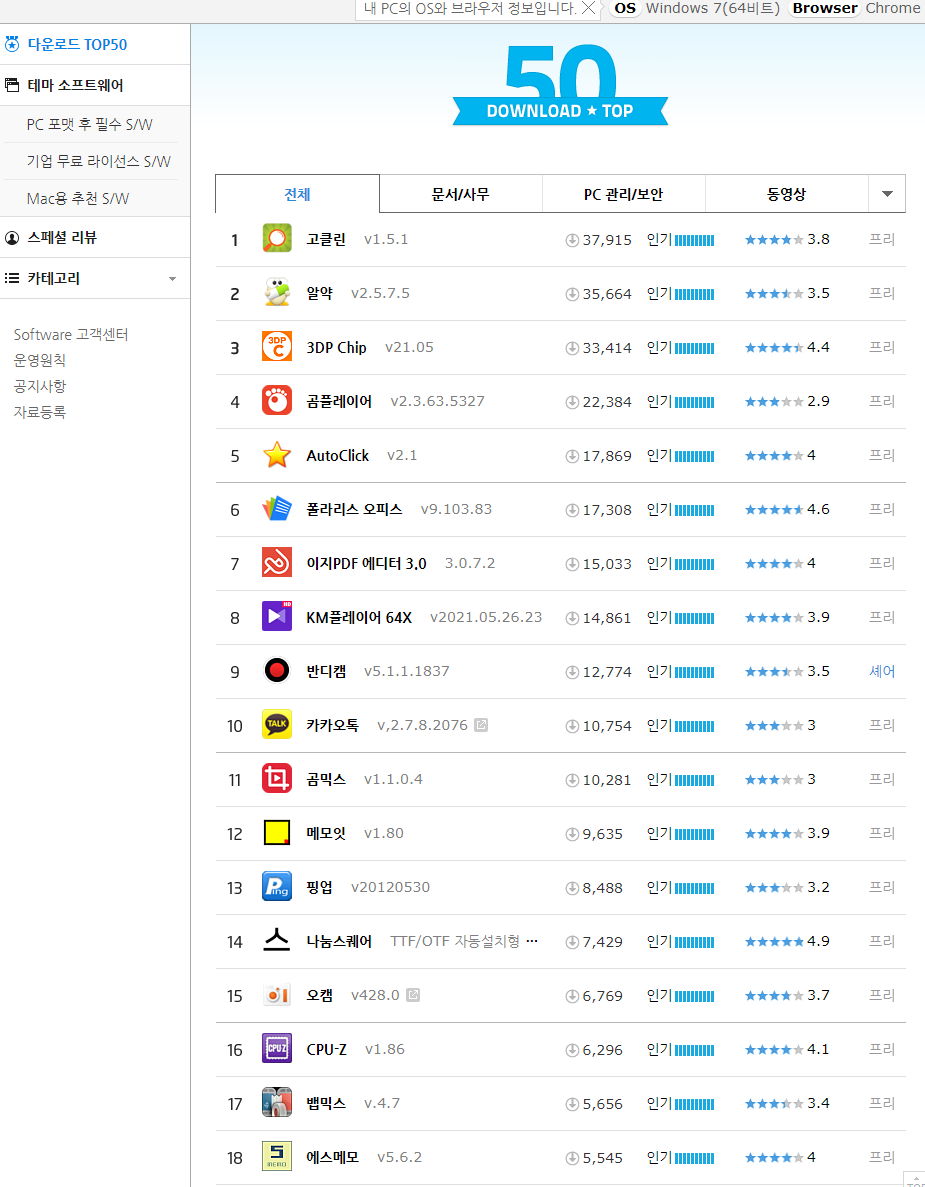The width and height of the screenshot is (925, 1187).
Task: Click the KM플레이어 64X icon
Action: (277, 617)
